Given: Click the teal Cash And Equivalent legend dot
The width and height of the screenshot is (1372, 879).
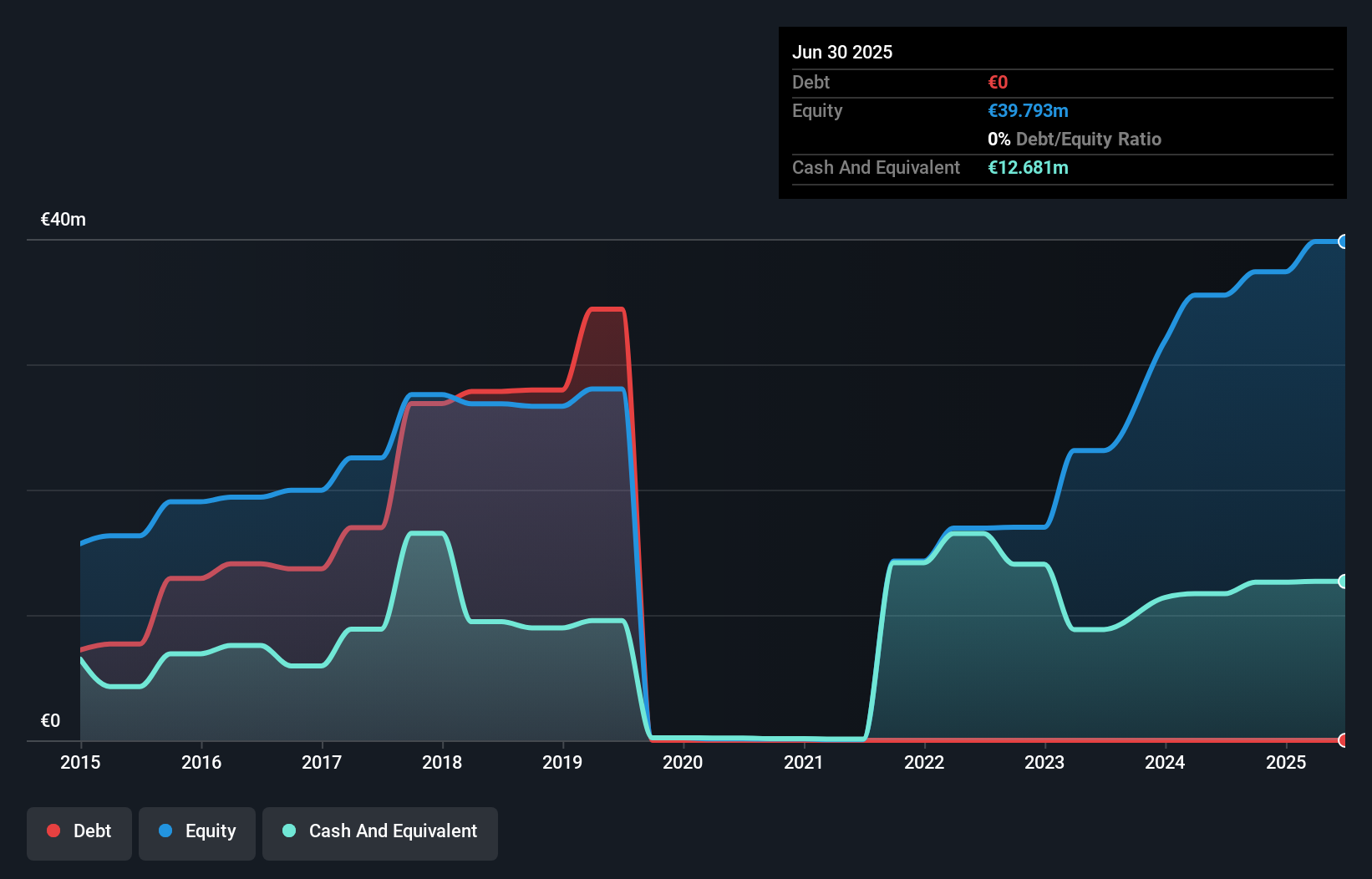Looking at the screenshot, I should point(289,831).
